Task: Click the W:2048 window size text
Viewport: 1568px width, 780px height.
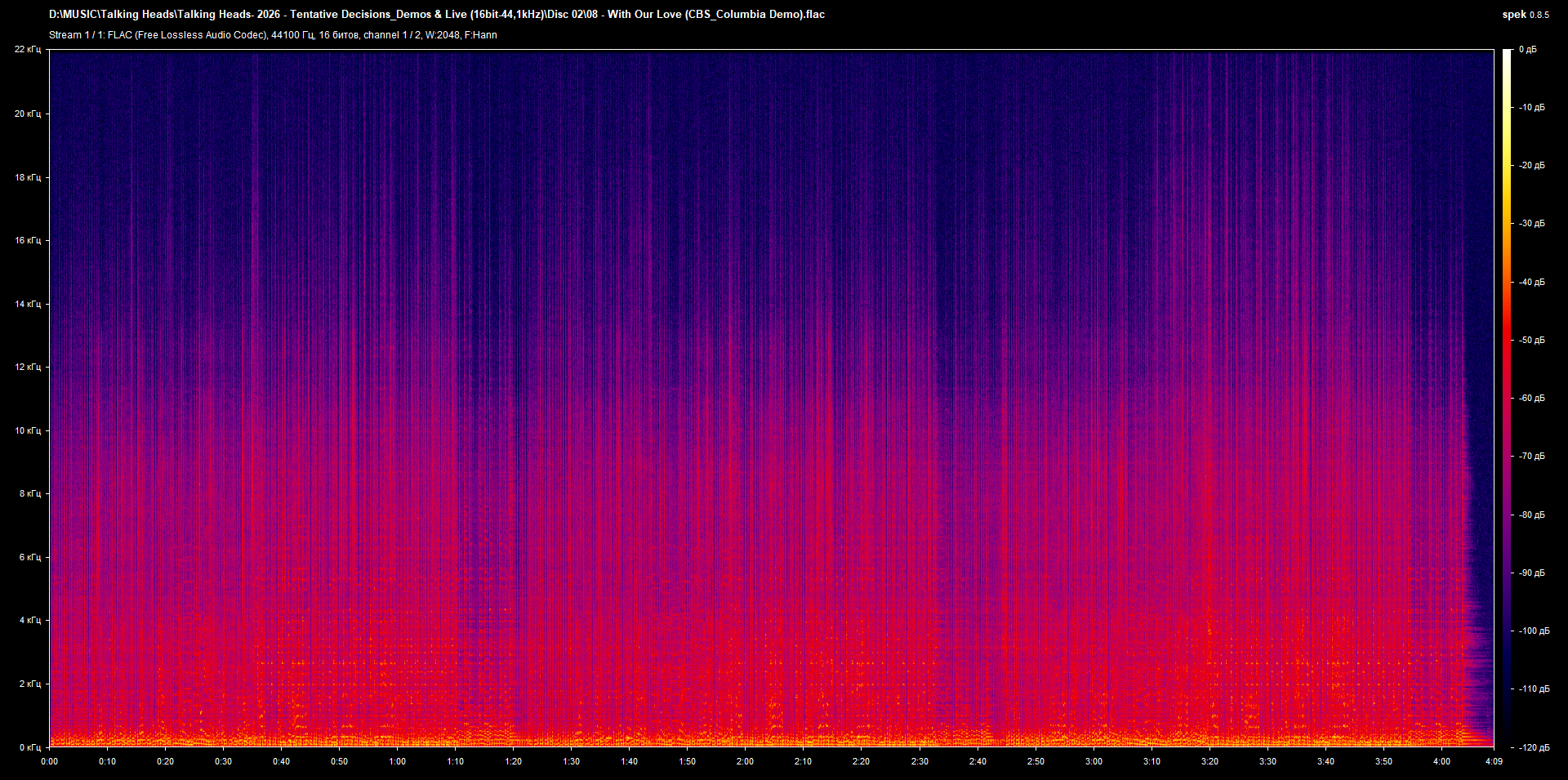Action: pyautogui.click(x=440, y=35)
